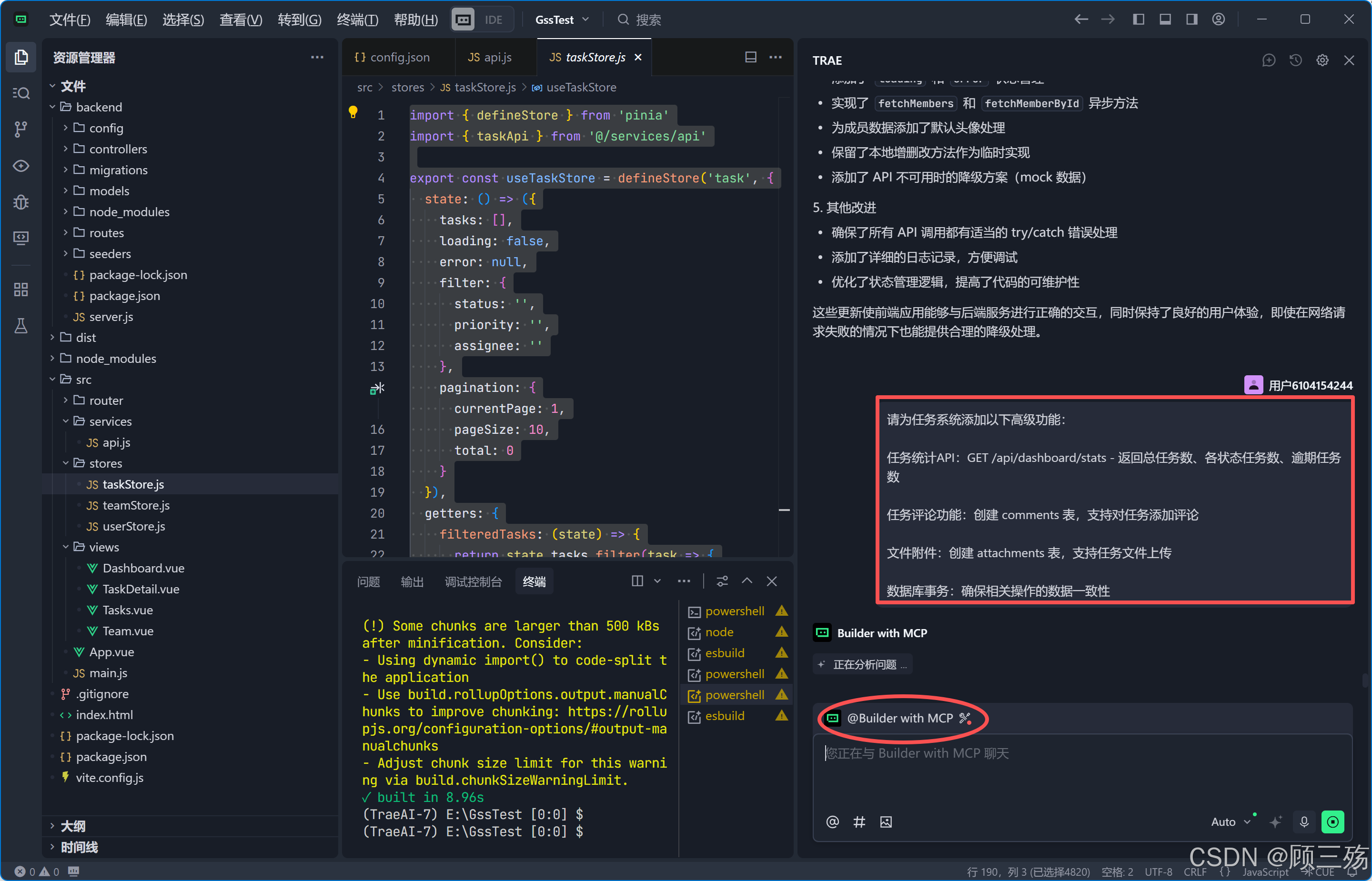Open TRAE panel settings gear

coord(1322,60)
